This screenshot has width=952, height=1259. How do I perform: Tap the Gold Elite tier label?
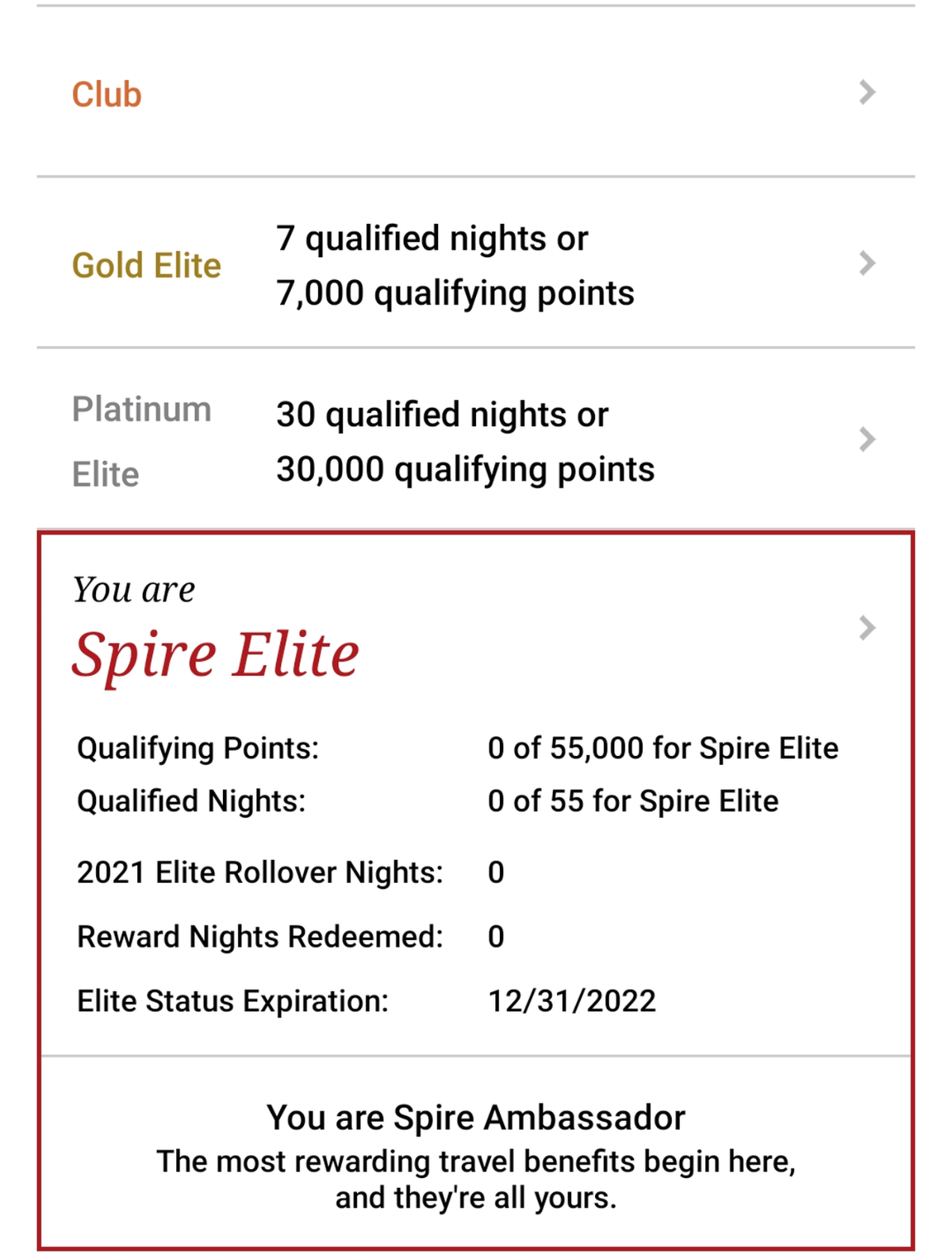click(146, 266)
